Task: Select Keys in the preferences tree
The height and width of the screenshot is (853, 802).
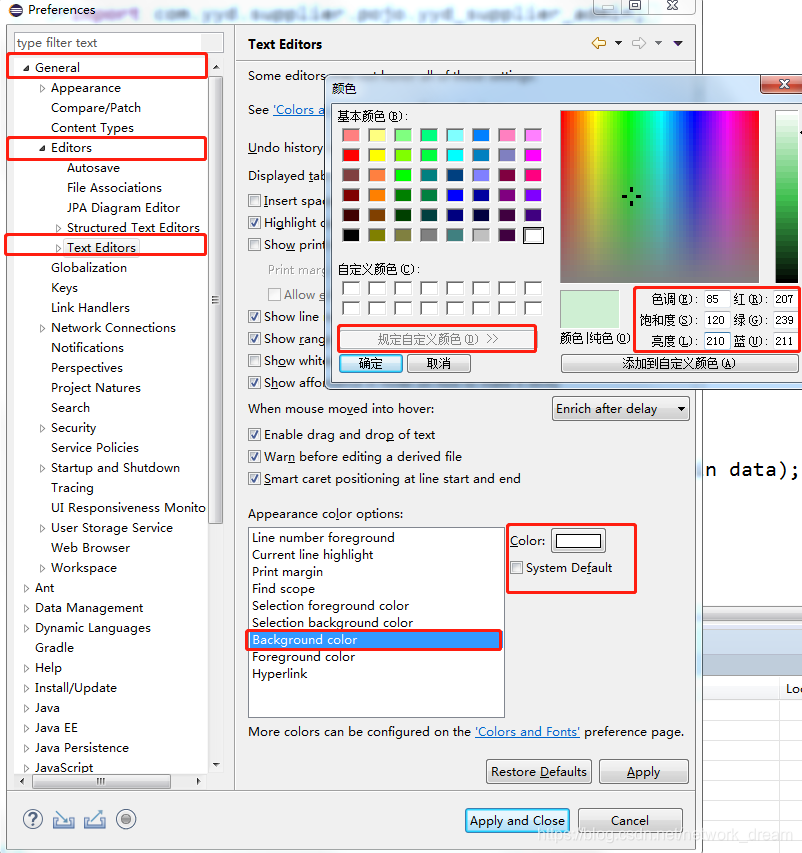Action: [64, 288]
